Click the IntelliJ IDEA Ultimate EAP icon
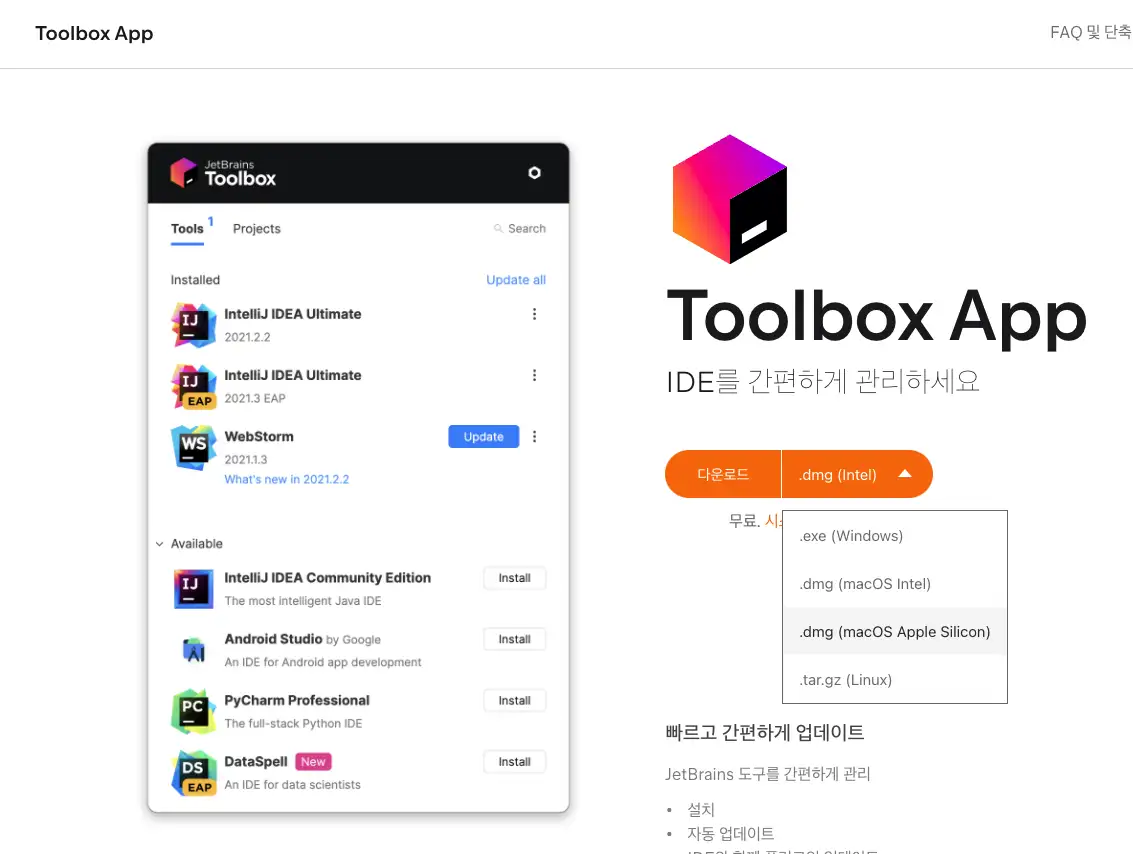Image resolution: width=1133 pixels, height=854 pixels. pos(194,387)
